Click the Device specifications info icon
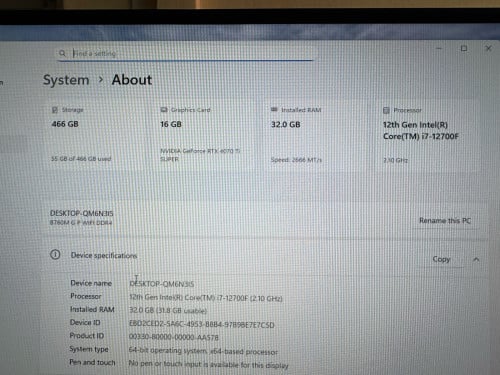 [x=55, y=255]
